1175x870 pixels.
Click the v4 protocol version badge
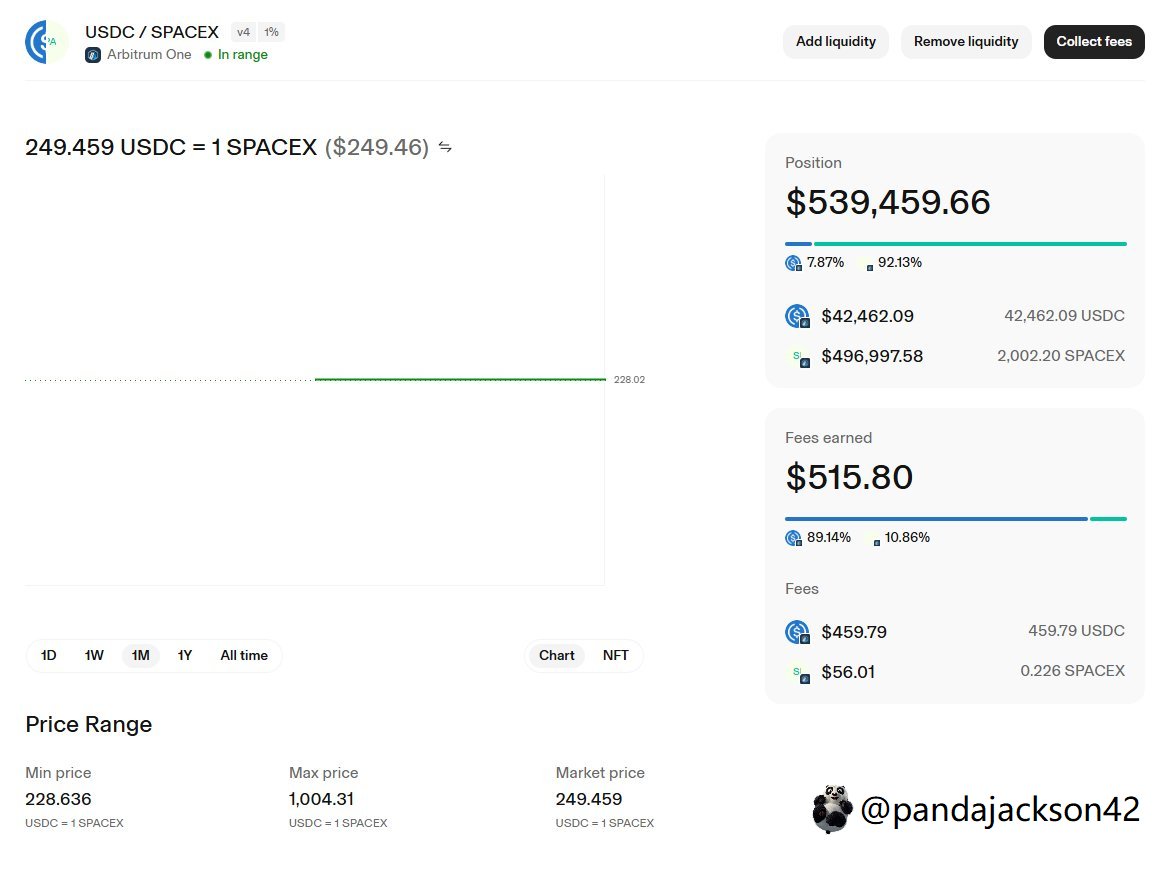click(244, 32)
